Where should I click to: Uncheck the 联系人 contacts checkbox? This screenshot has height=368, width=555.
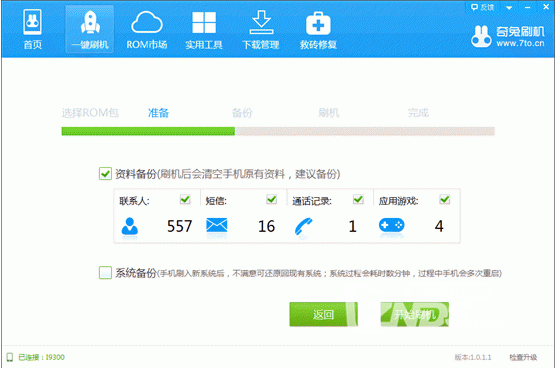(x=185, y=200)
